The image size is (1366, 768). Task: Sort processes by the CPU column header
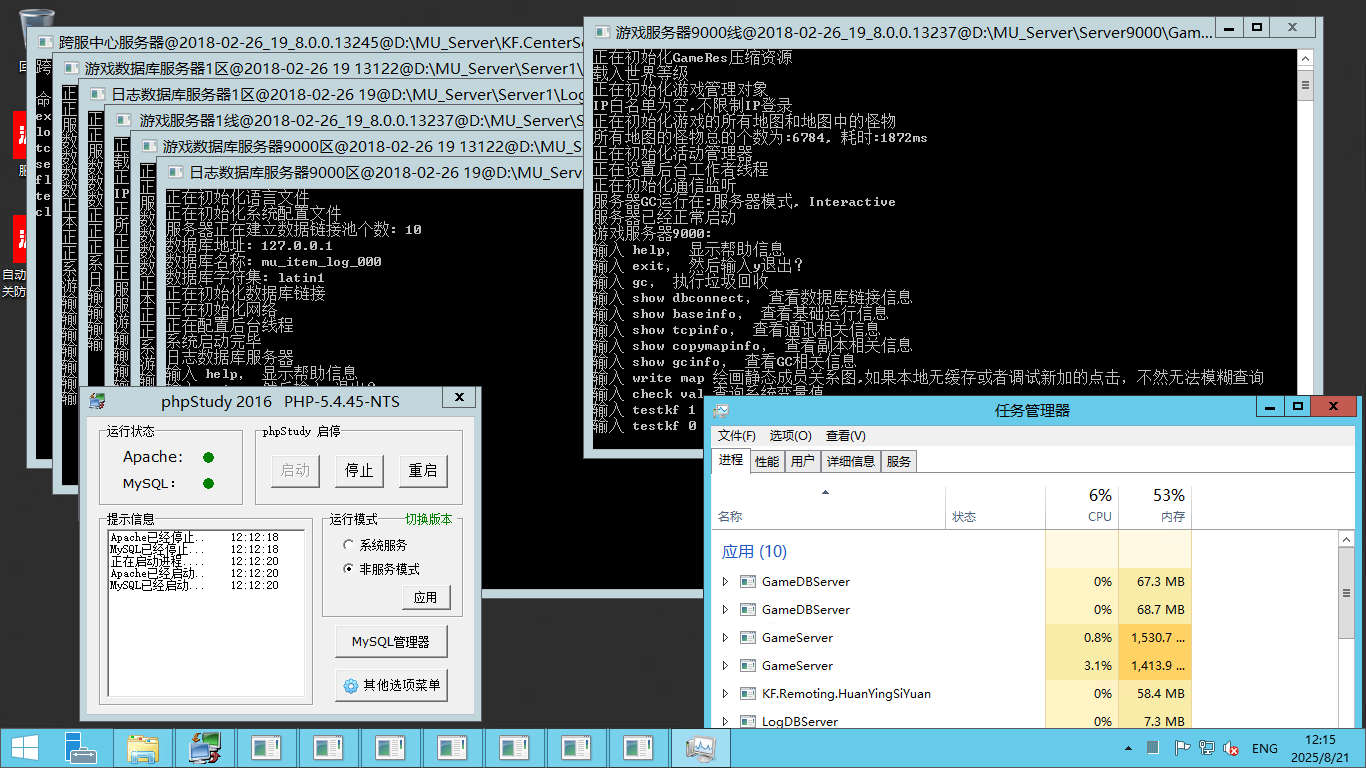pos(1082,505)
